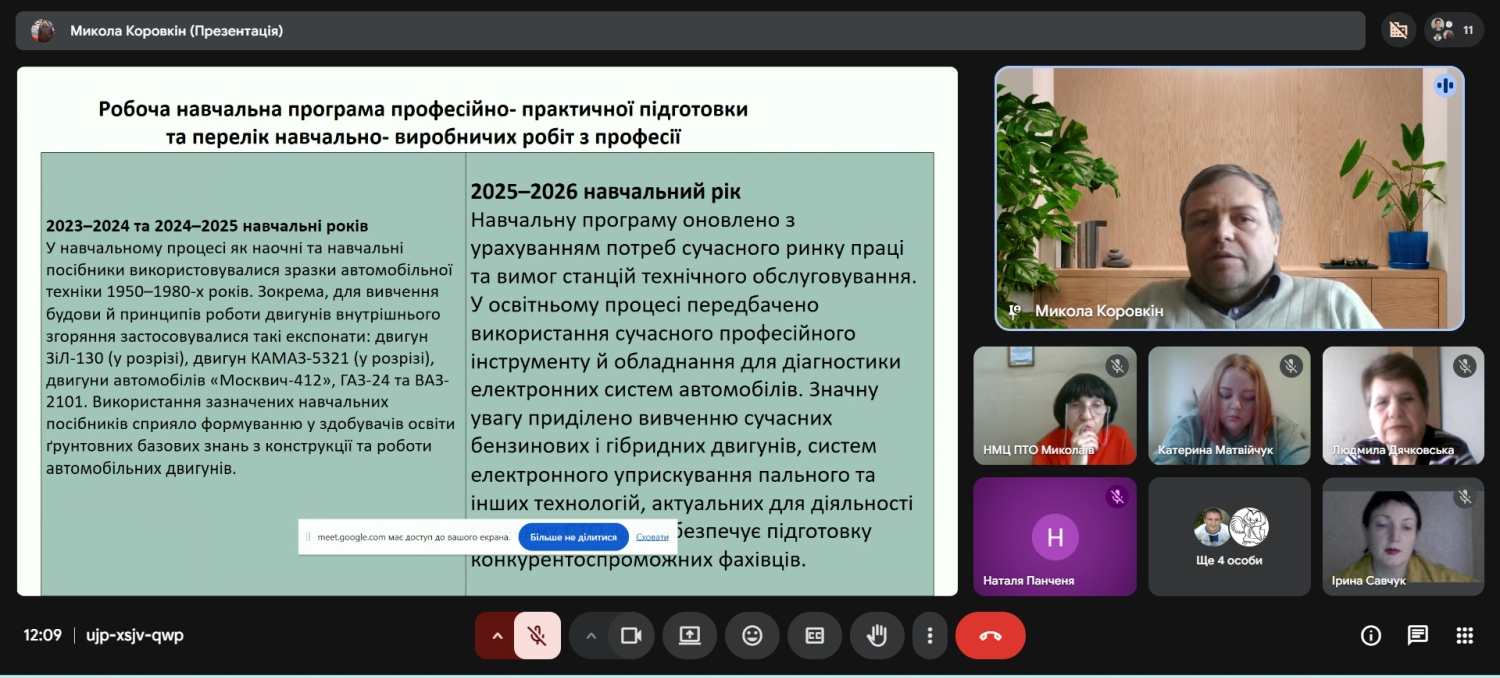This screenshot has height=678, width=1500.
Task: Open the chat panel icon
Action: (1417, 635)
